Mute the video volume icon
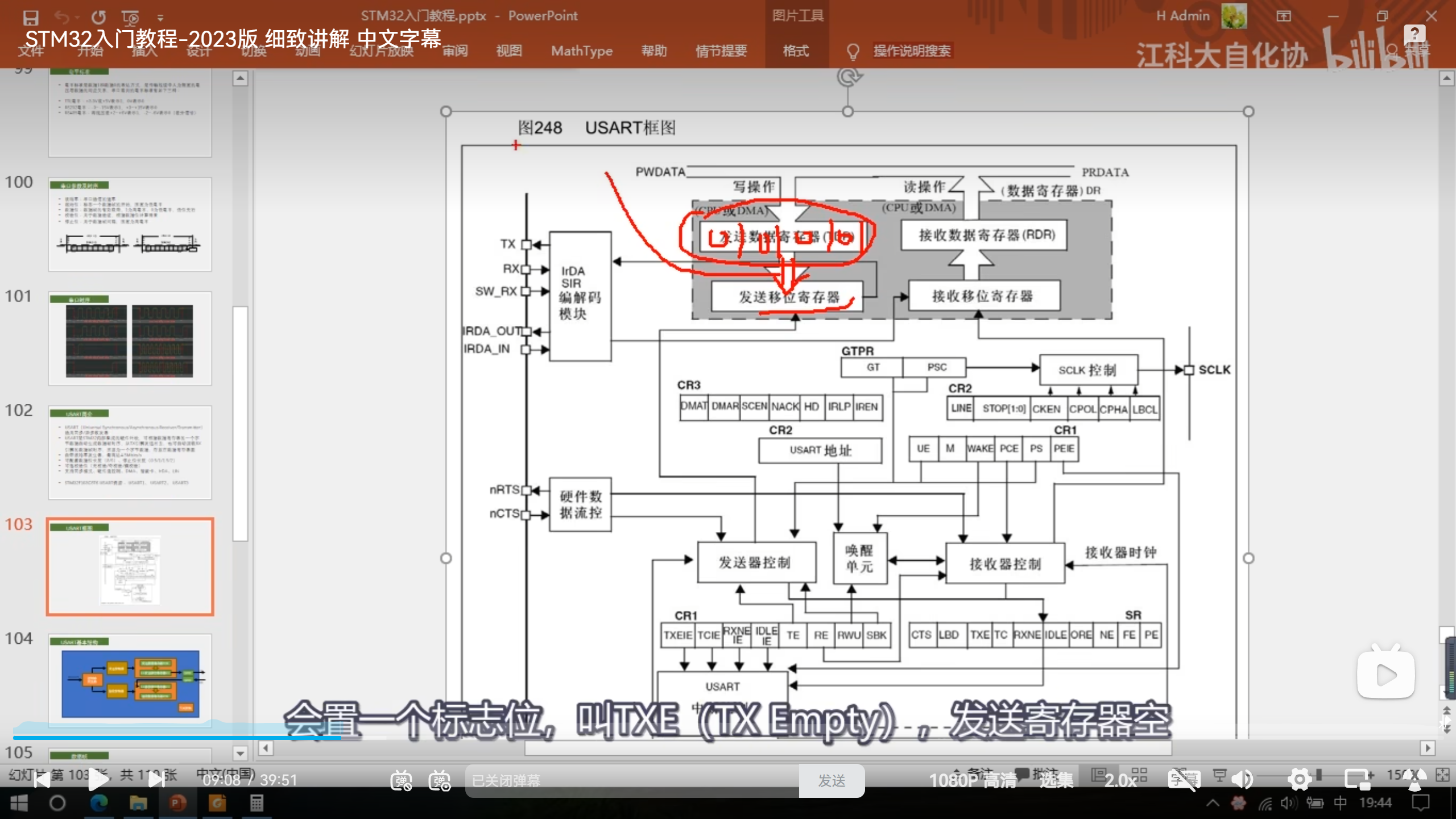This screenshot has height=819, width=1456. tap(1243, 779)
